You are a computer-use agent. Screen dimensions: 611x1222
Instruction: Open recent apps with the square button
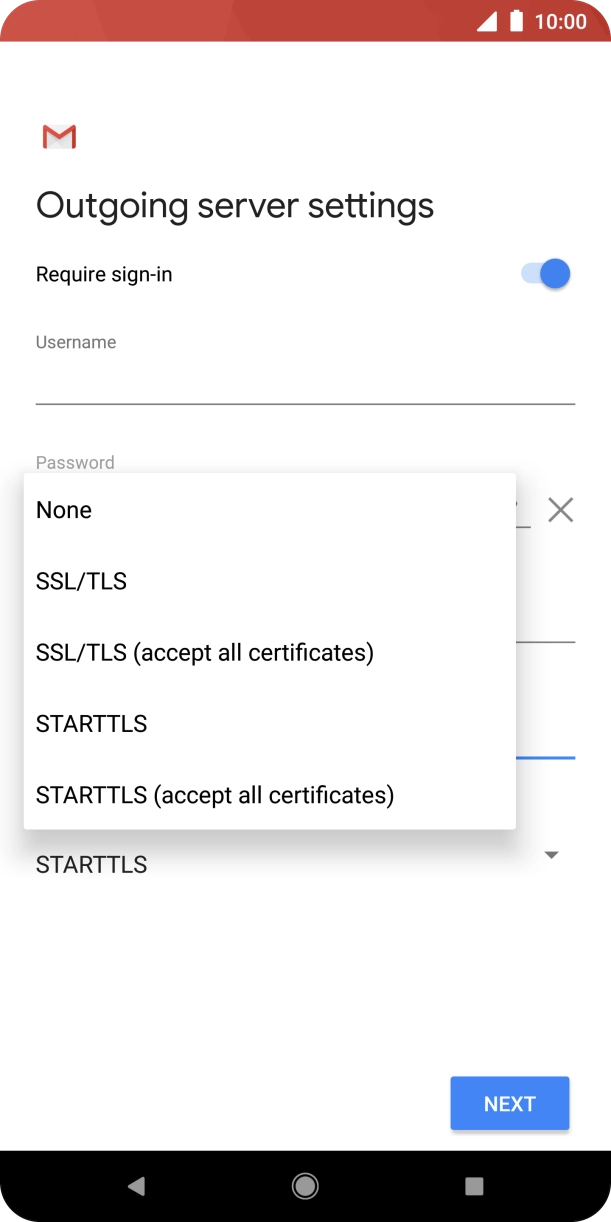click(x=473, y=1185)
